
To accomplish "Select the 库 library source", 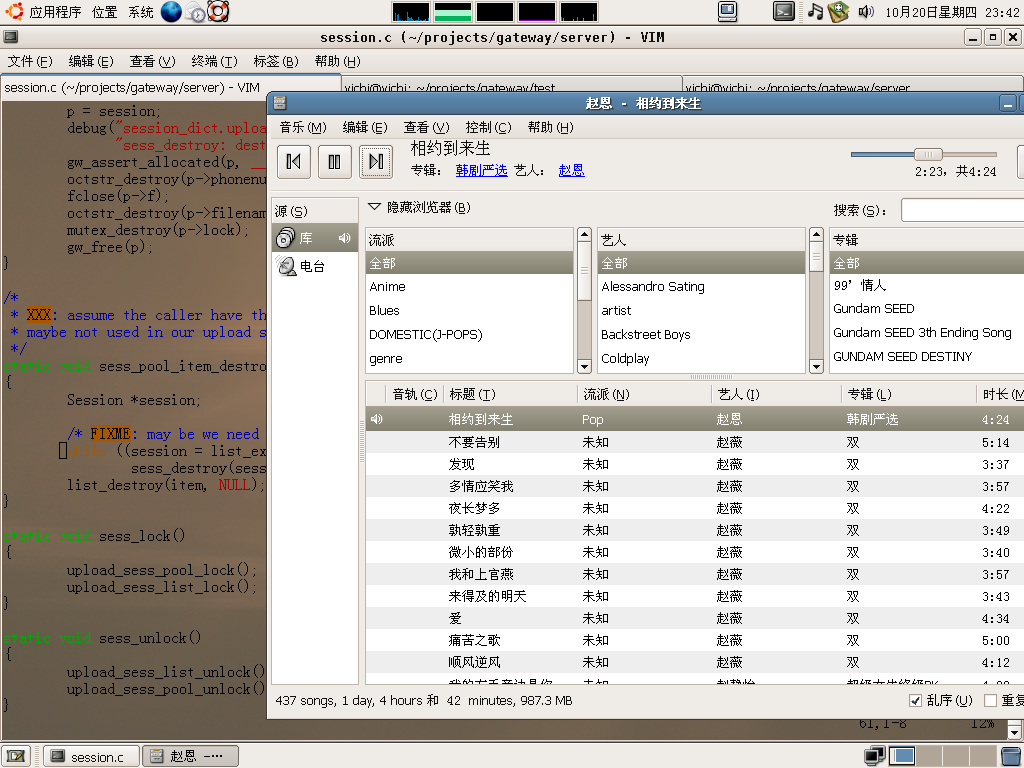I will [315, 238].
